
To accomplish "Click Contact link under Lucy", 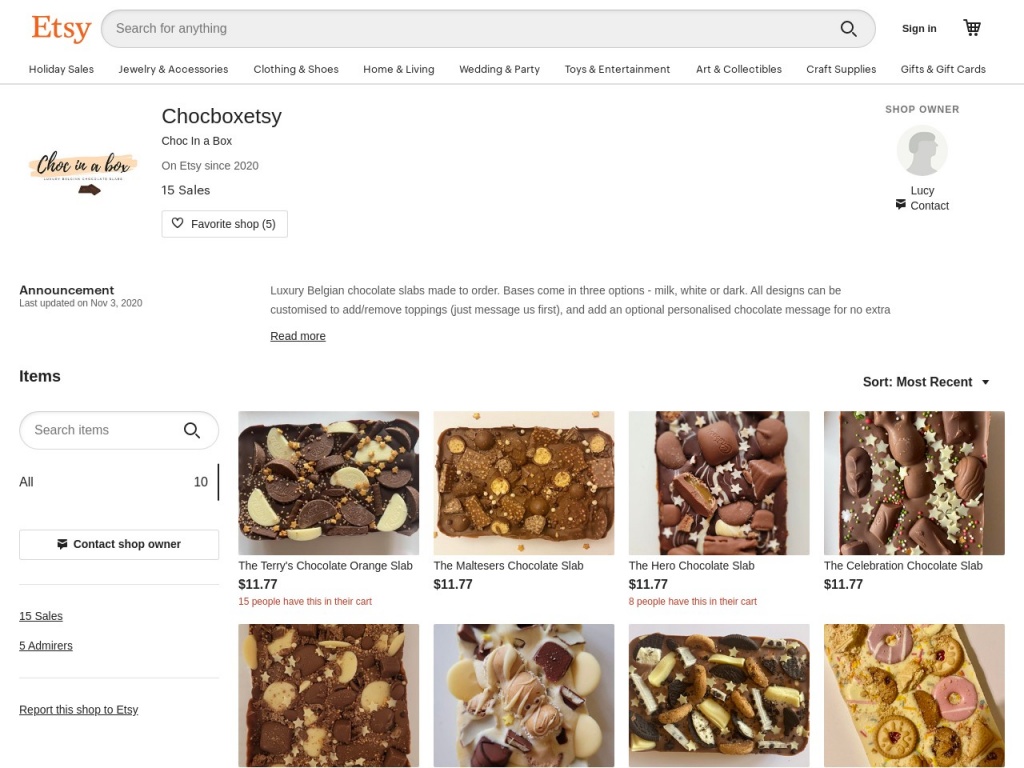I will 928,206.
